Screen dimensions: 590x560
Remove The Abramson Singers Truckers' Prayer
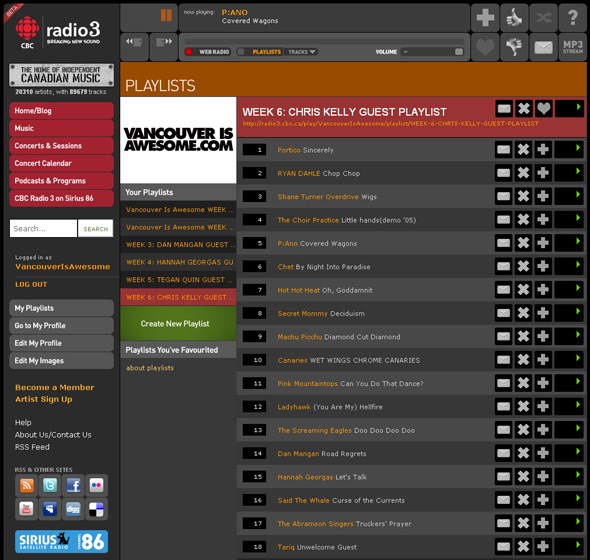click(x=523, y=523)
